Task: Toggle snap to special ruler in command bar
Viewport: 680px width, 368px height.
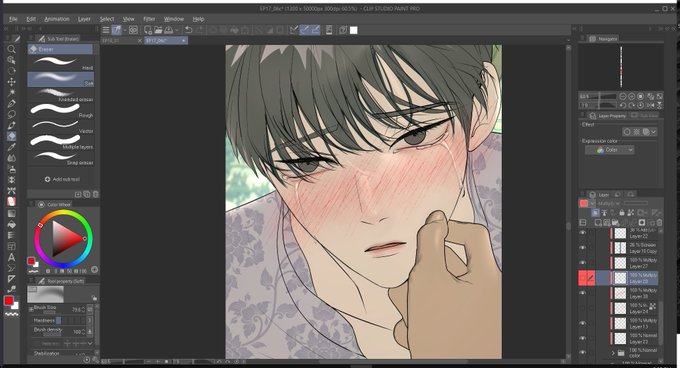Action: (x=305, y=30)
